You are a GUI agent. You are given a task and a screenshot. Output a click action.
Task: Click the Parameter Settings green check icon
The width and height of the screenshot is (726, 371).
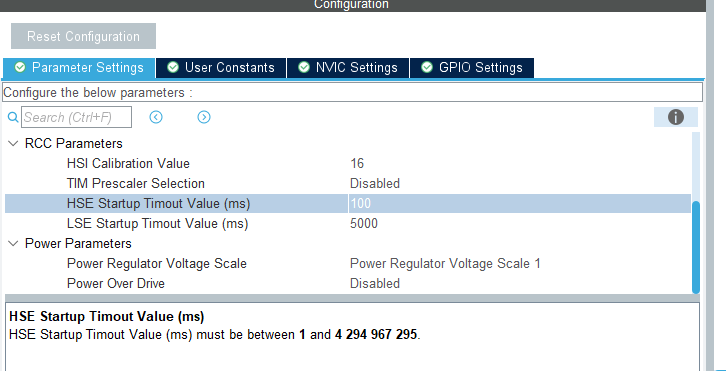[x=20, y=68]
